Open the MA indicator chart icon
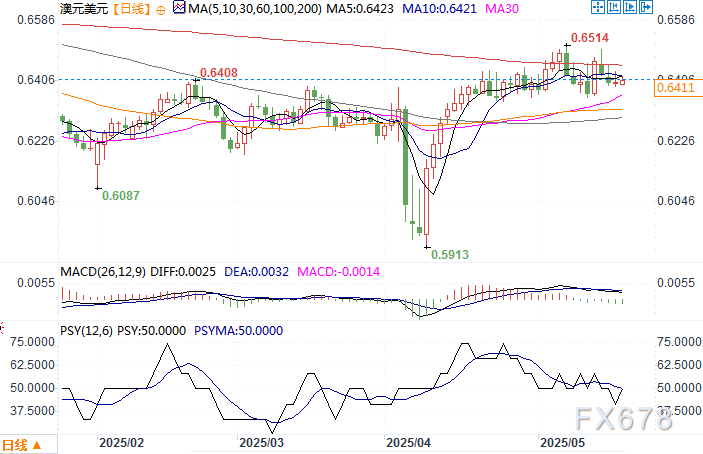 point(179,7)
